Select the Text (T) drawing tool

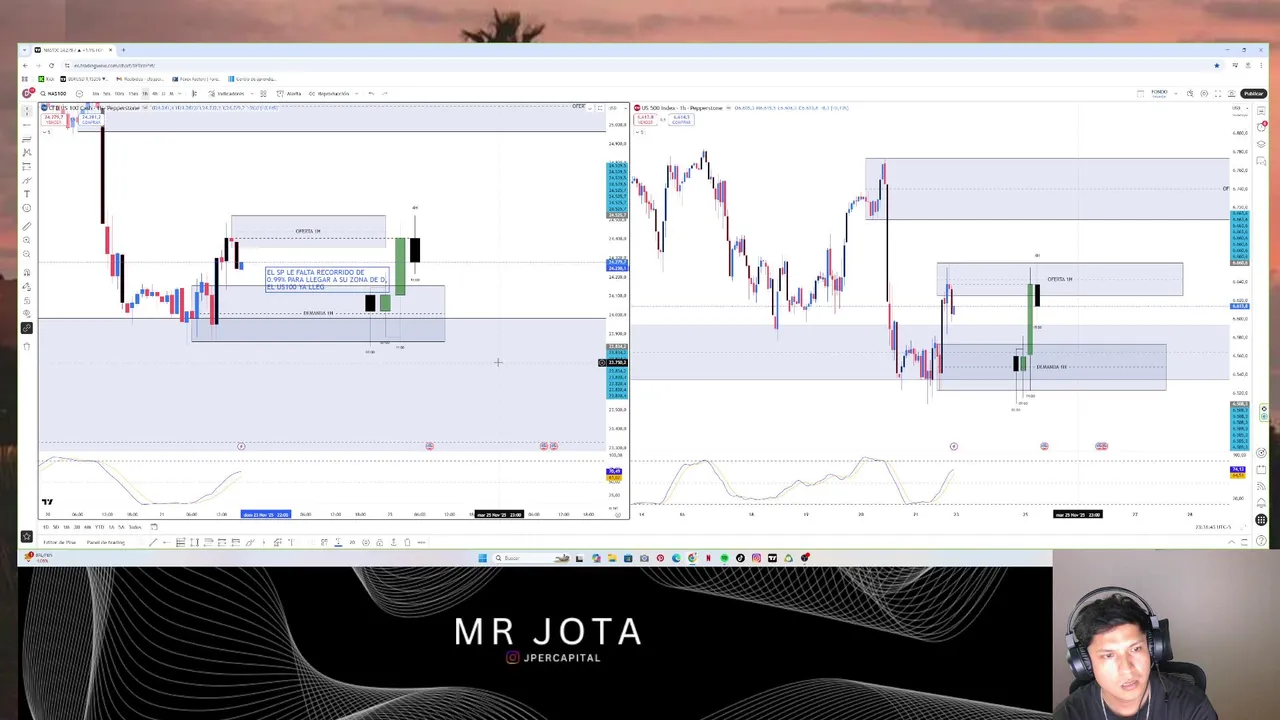click(27, 194)
